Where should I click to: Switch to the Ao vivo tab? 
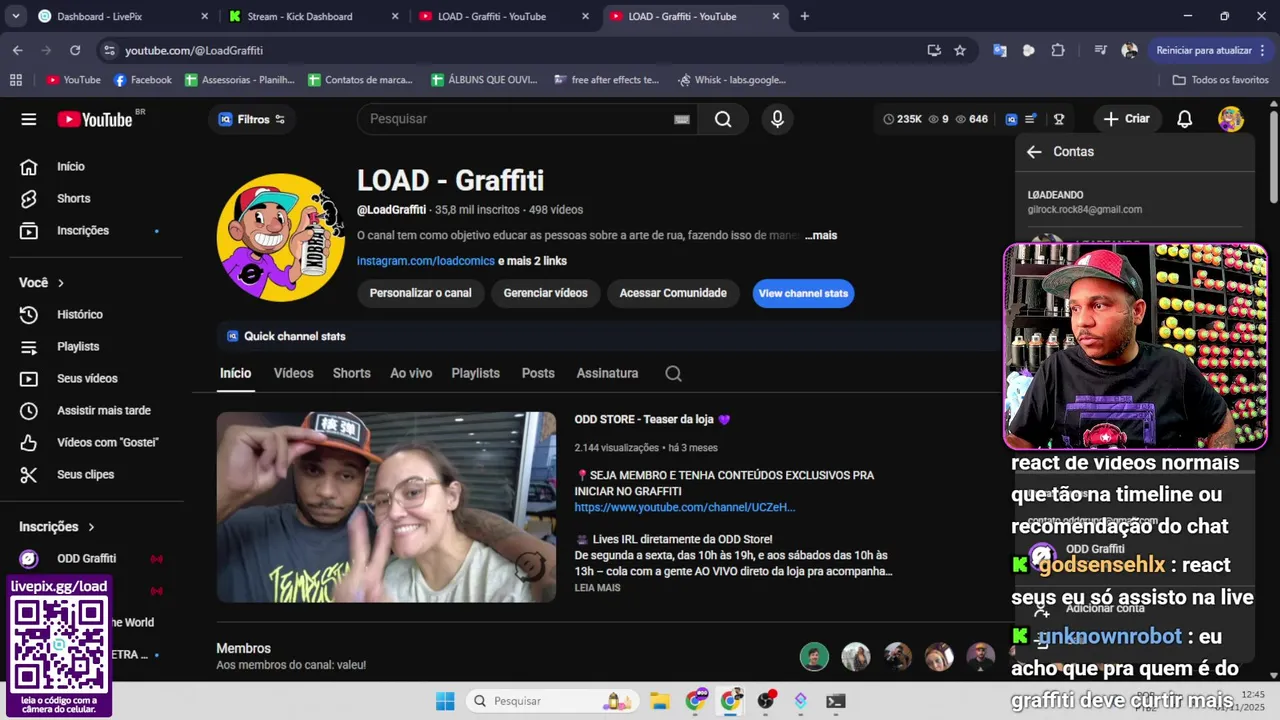pyautogui.click(x=411, y=373)
